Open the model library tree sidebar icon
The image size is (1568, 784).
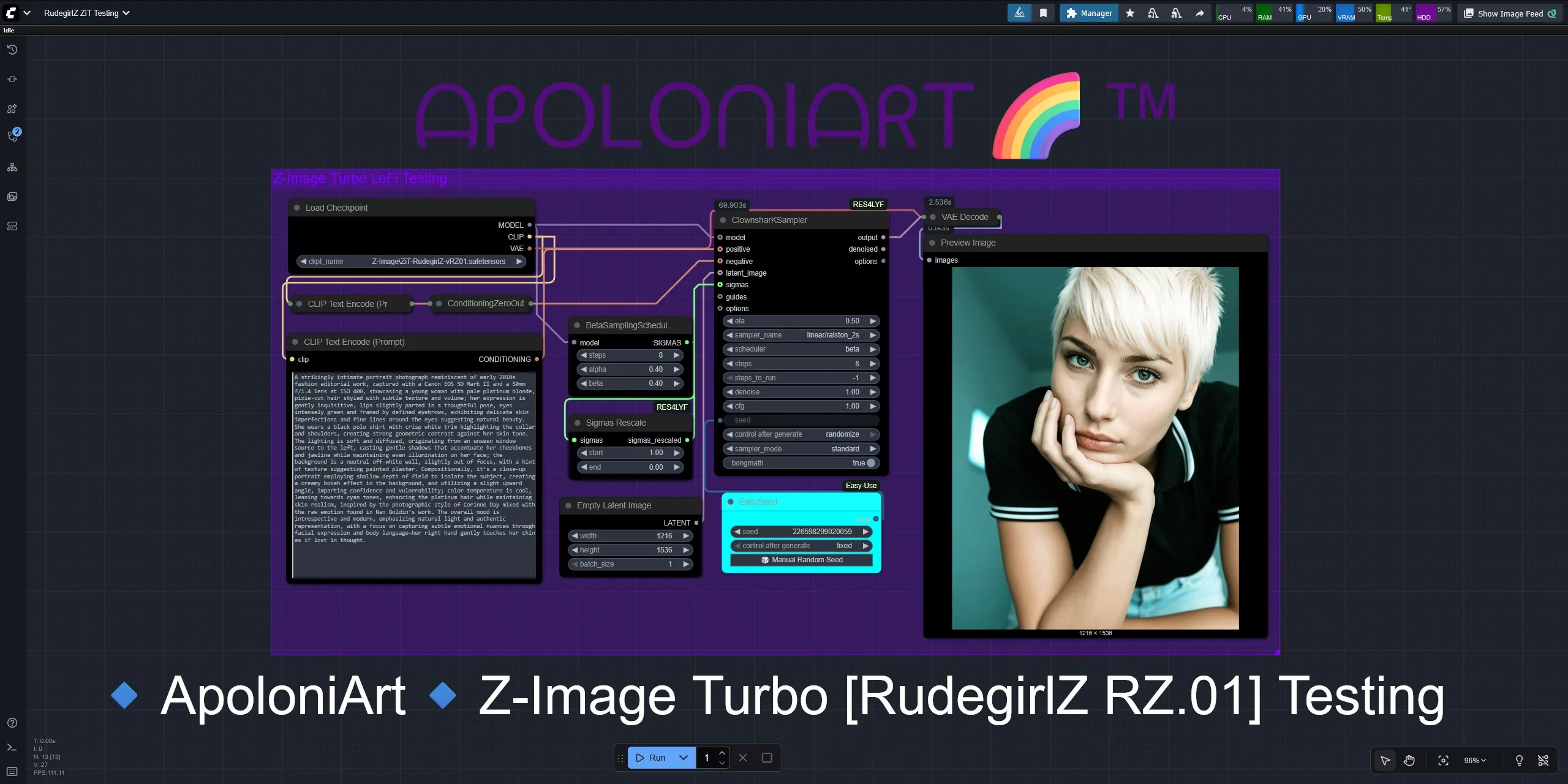[12, 167]
